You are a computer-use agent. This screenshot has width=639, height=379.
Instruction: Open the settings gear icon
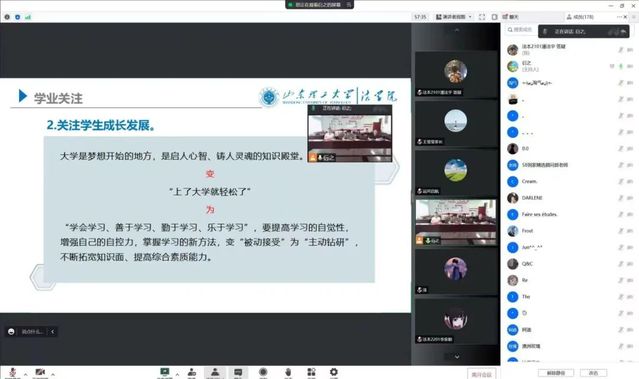[x=334, y=372]
